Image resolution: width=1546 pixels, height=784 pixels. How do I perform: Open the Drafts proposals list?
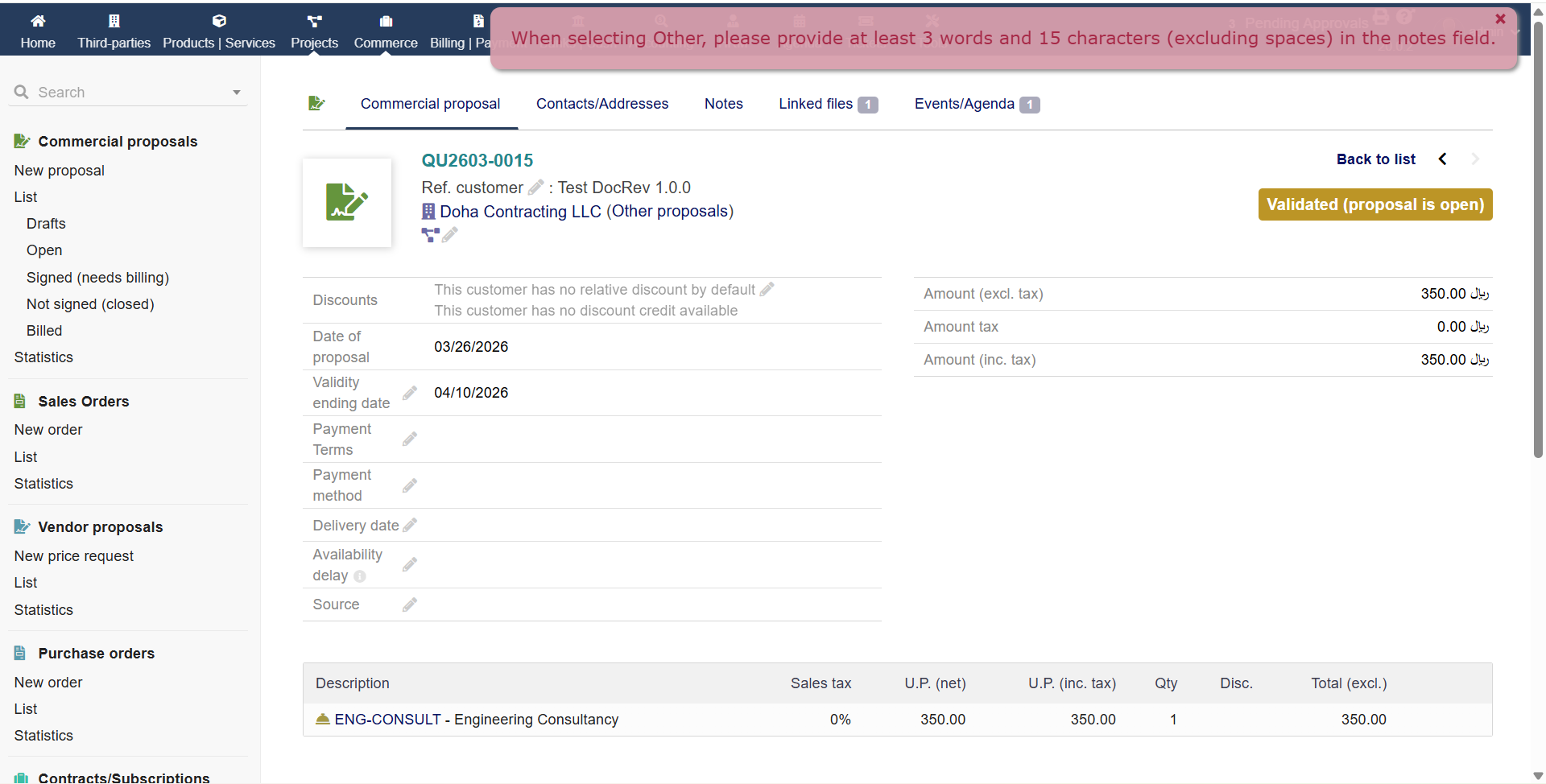[46, 224]
